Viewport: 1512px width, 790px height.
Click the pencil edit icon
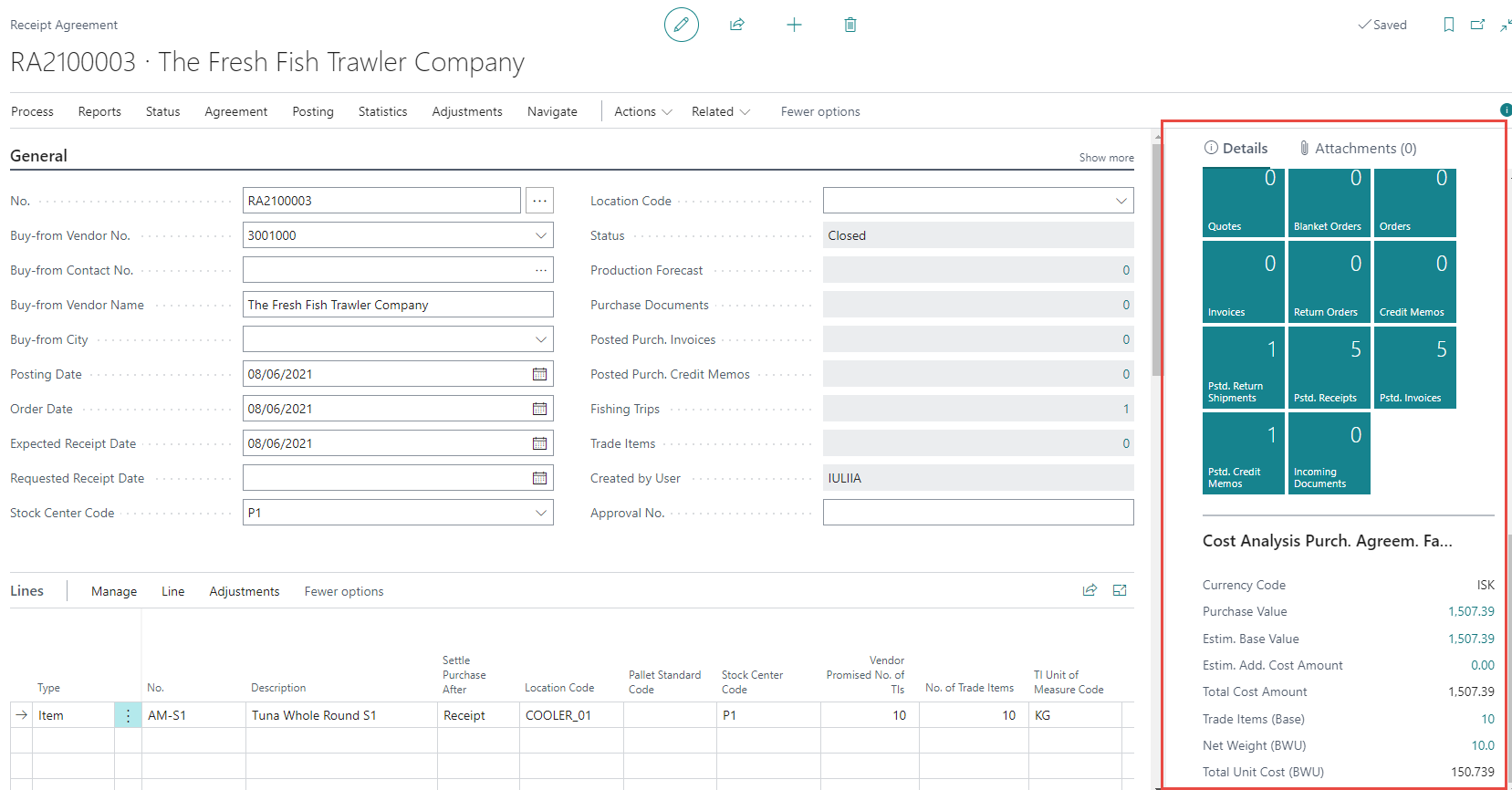(x=681, y=25)
